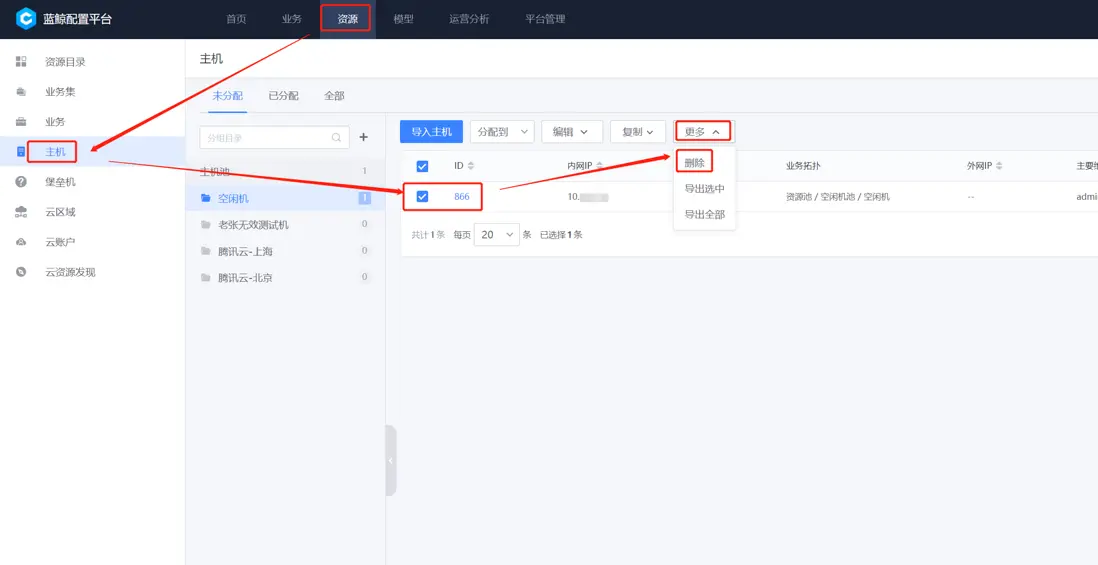Click 老张无效测试机 folder icon

pyautogui.click(x=206, y=225)
